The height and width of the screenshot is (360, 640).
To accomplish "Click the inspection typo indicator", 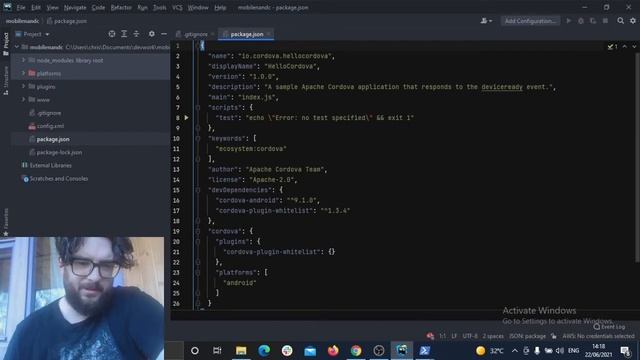I will [x=612, y=47].
